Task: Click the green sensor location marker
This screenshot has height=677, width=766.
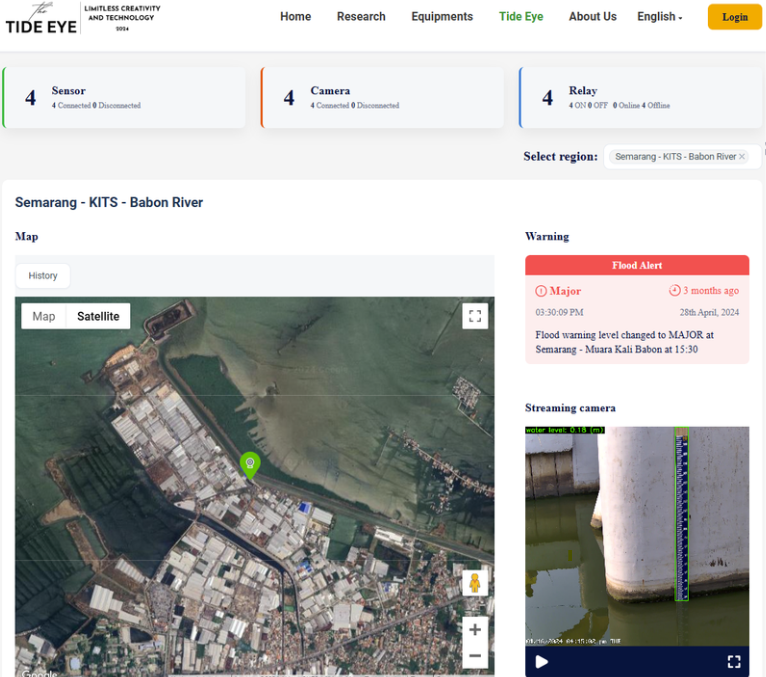Action: [x=250, y=465]
